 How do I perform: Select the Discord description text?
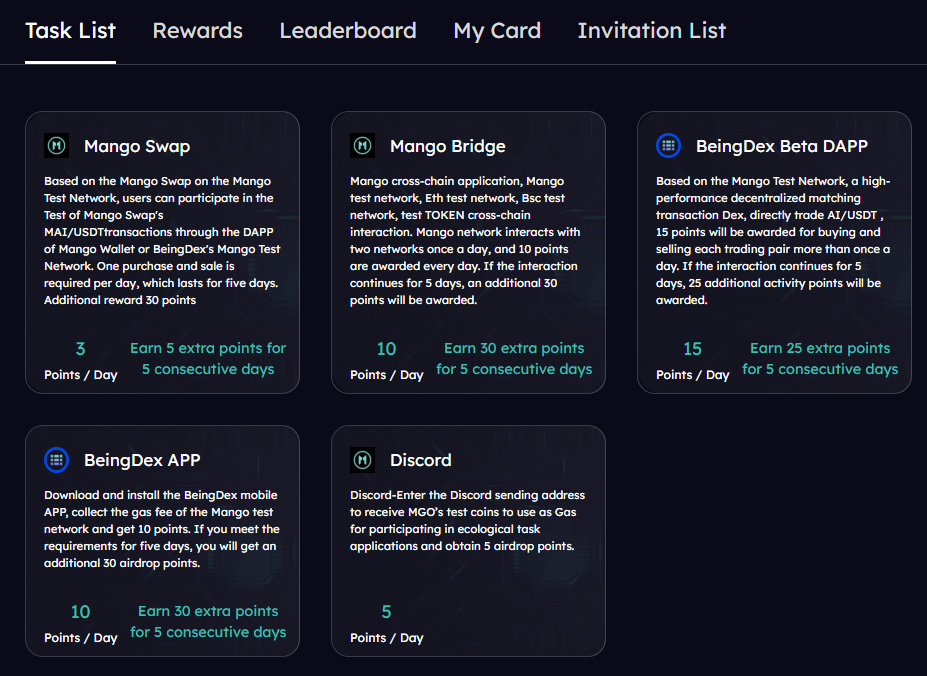click(x=468, y=520)
